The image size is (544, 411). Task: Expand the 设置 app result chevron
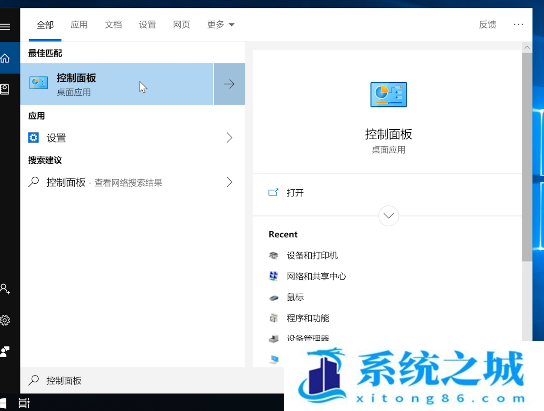pos(229,138)
